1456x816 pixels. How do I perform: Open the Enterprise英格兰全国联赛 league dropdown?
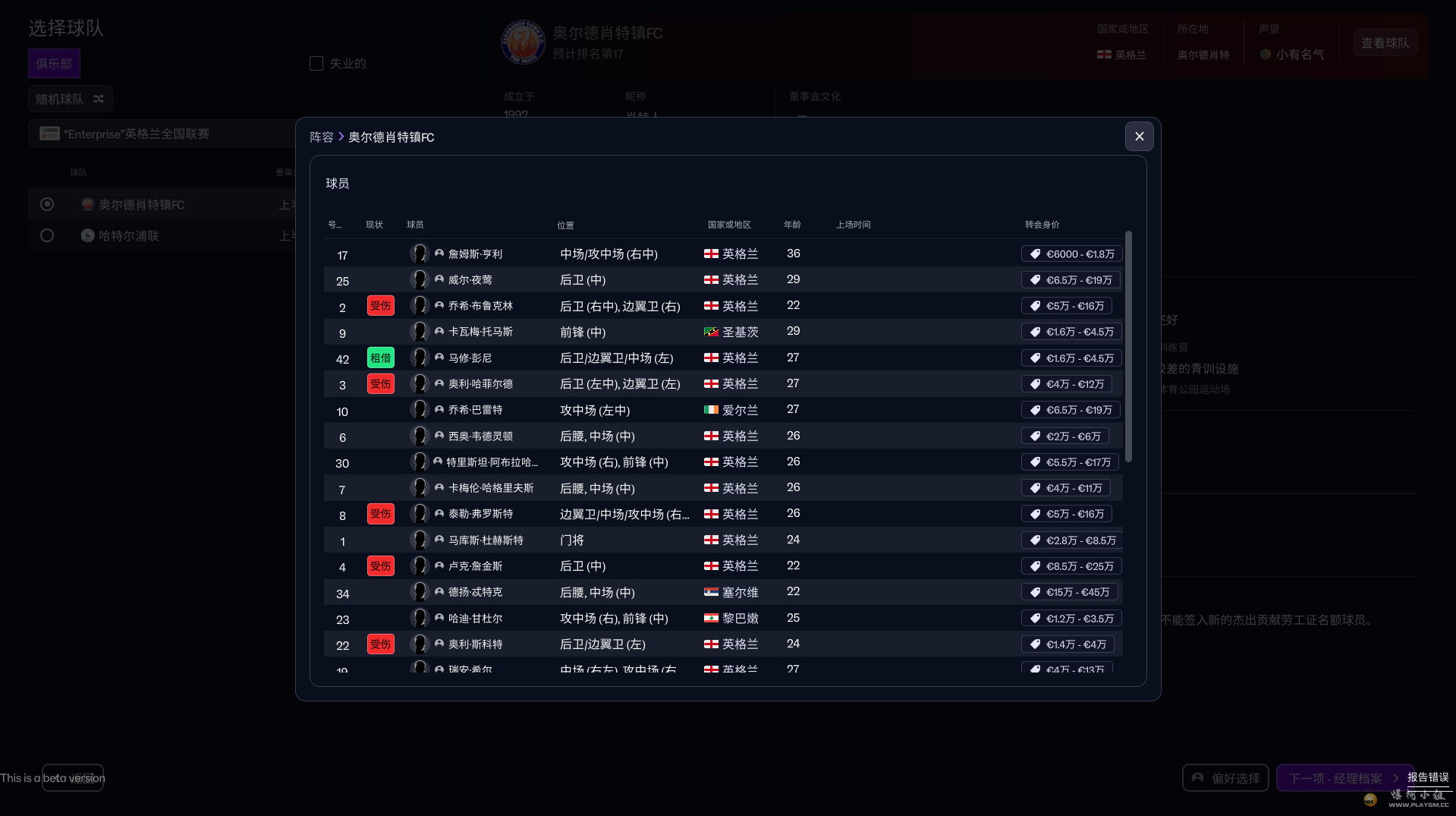coord(163,134)
